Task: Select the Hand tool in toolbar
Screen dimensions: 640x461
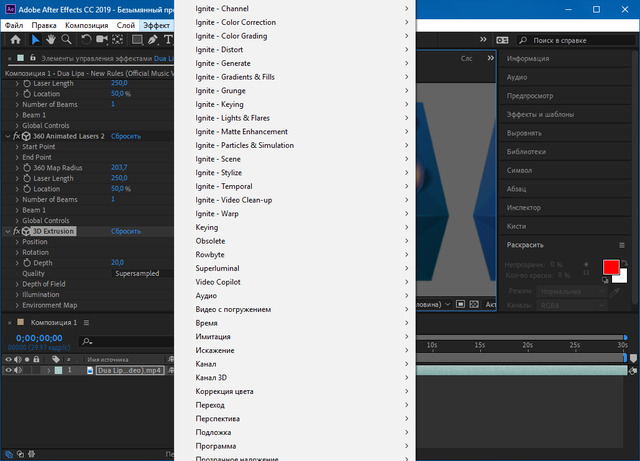Action: (x=51, y=40)
